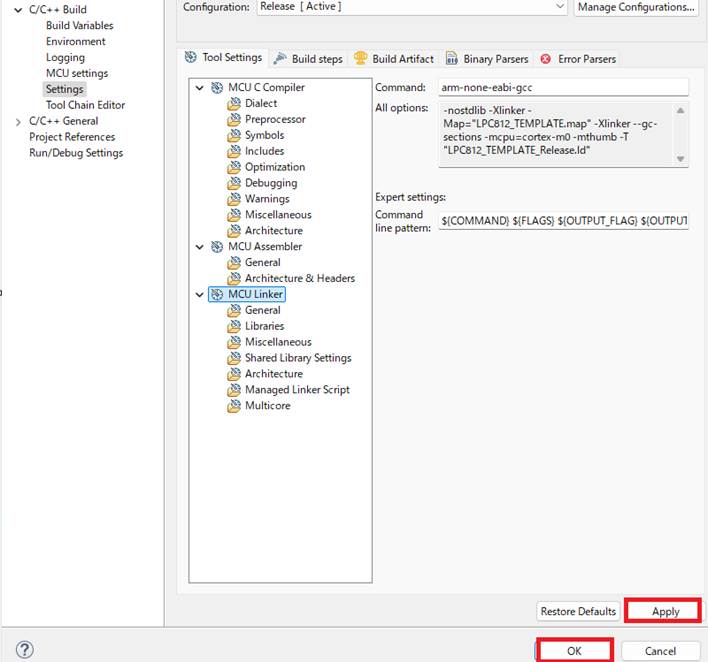This screenshot has height=662, width=708.
Task: Click the Multicore folder icon
Action: (x=234, y=406)
